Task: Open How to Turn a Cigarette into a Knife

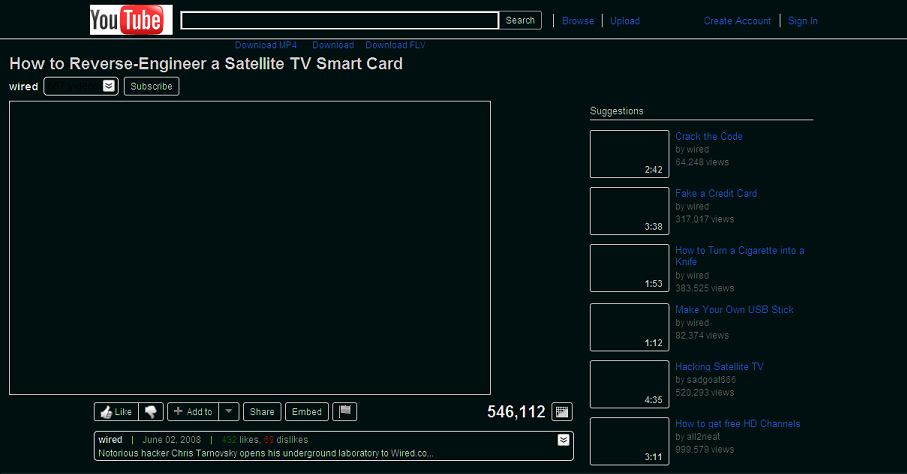Action: tap(739, 256)
